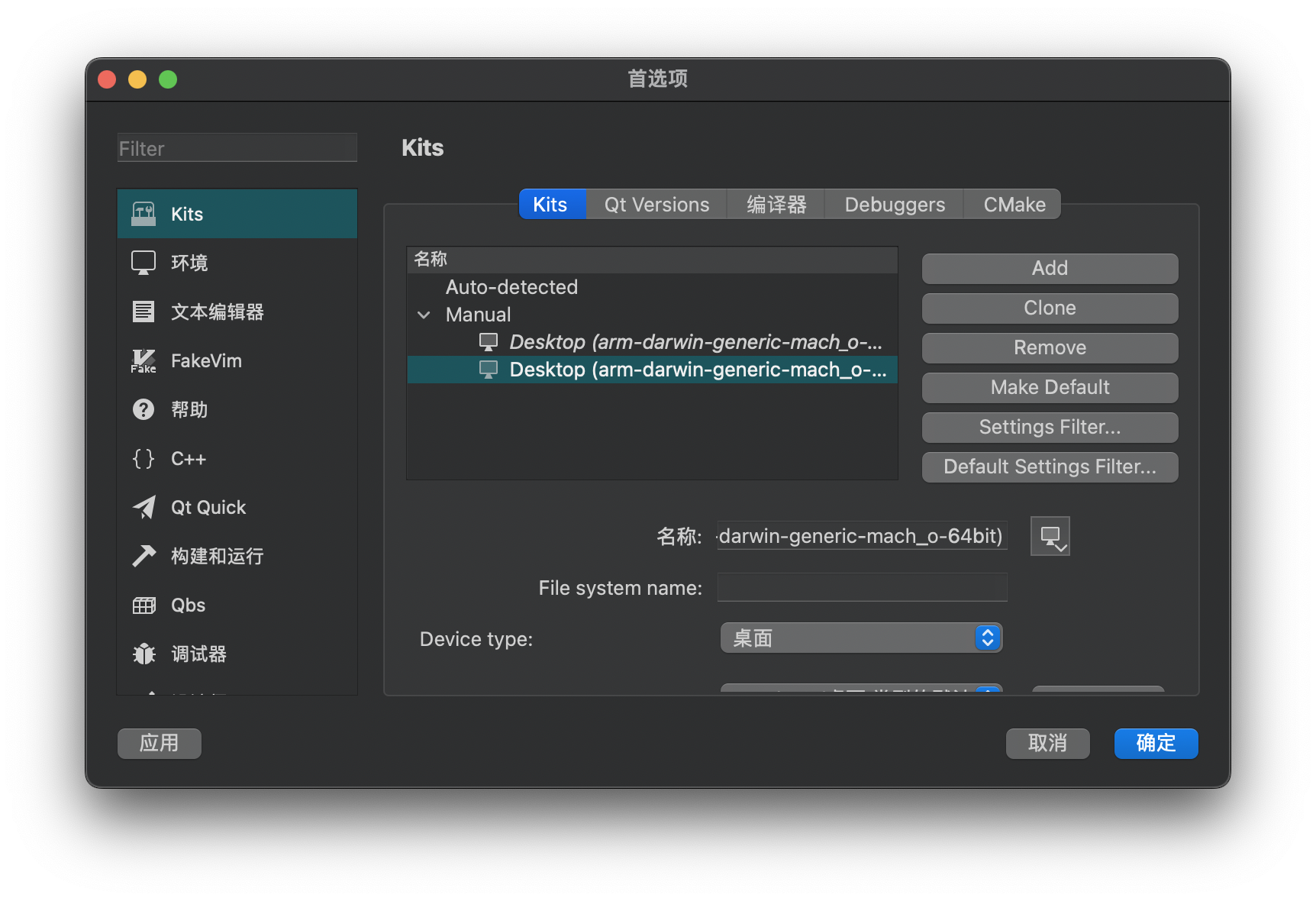Open the 环境 monitor icon
The width and height of the screenshot is (1316, 901).
(x=144, y=263)
